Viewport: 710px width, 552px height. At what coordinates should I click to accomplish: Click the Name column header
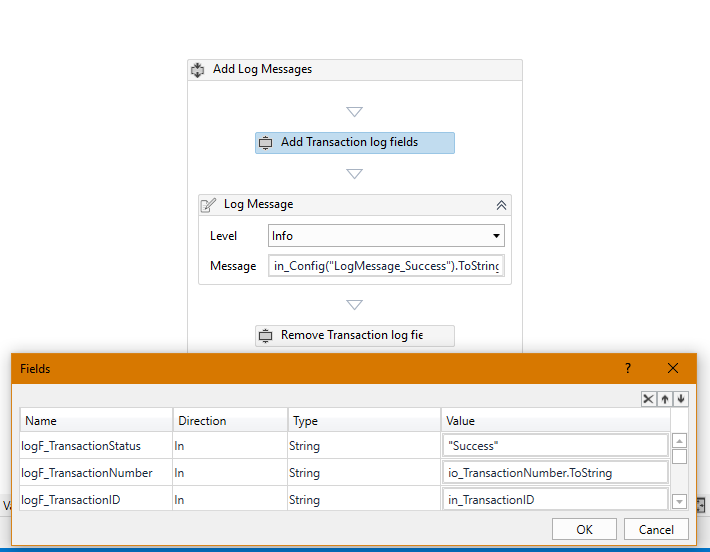(x=96, y=421)
